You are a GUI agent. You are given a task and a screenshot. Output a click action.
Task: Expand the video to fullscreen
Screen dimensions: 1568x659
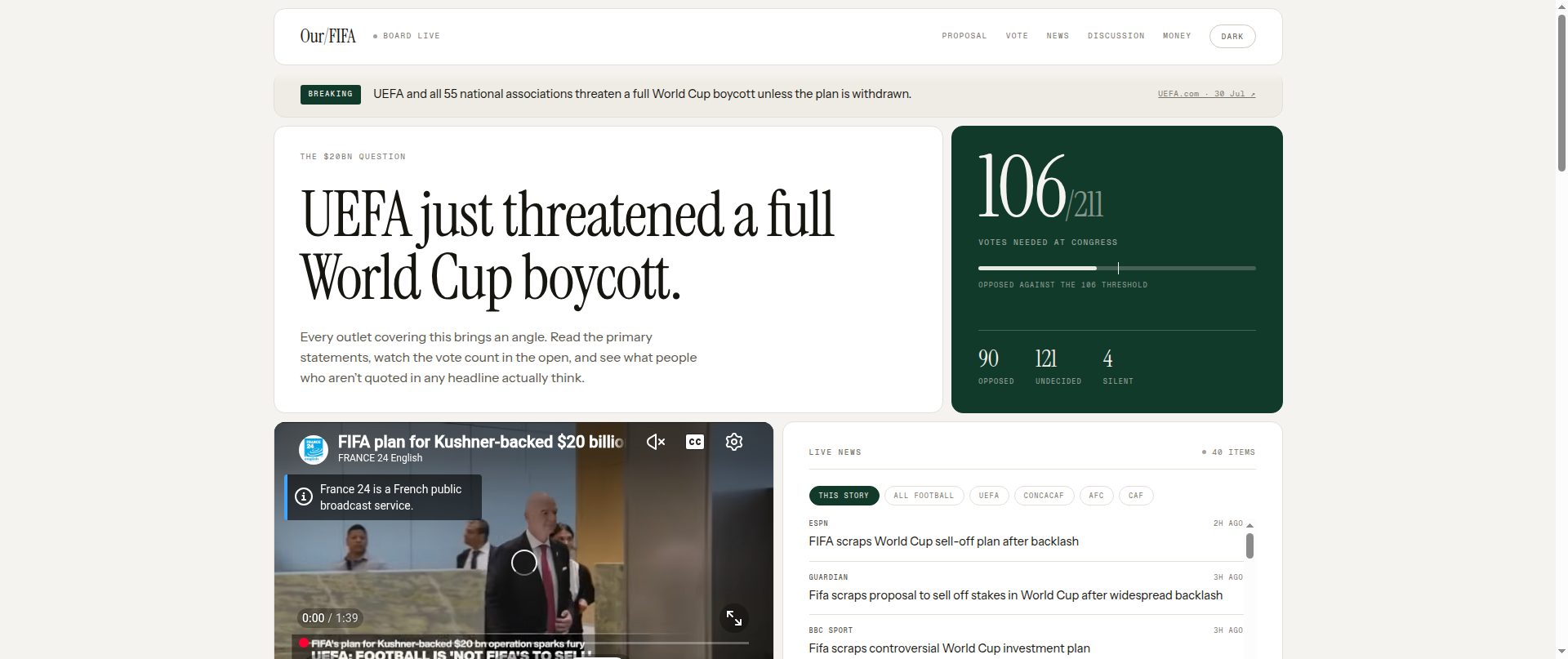point(734,618)
